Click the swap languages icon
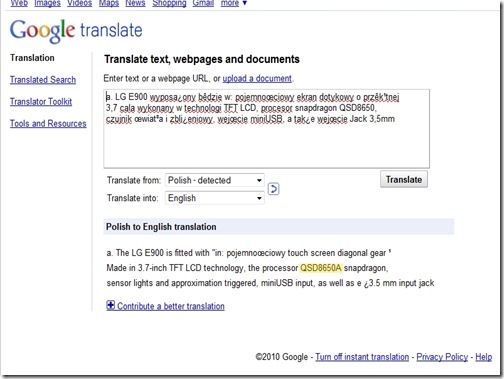Image resolution: width=504 pixels, height=379 pixels. 273,189
